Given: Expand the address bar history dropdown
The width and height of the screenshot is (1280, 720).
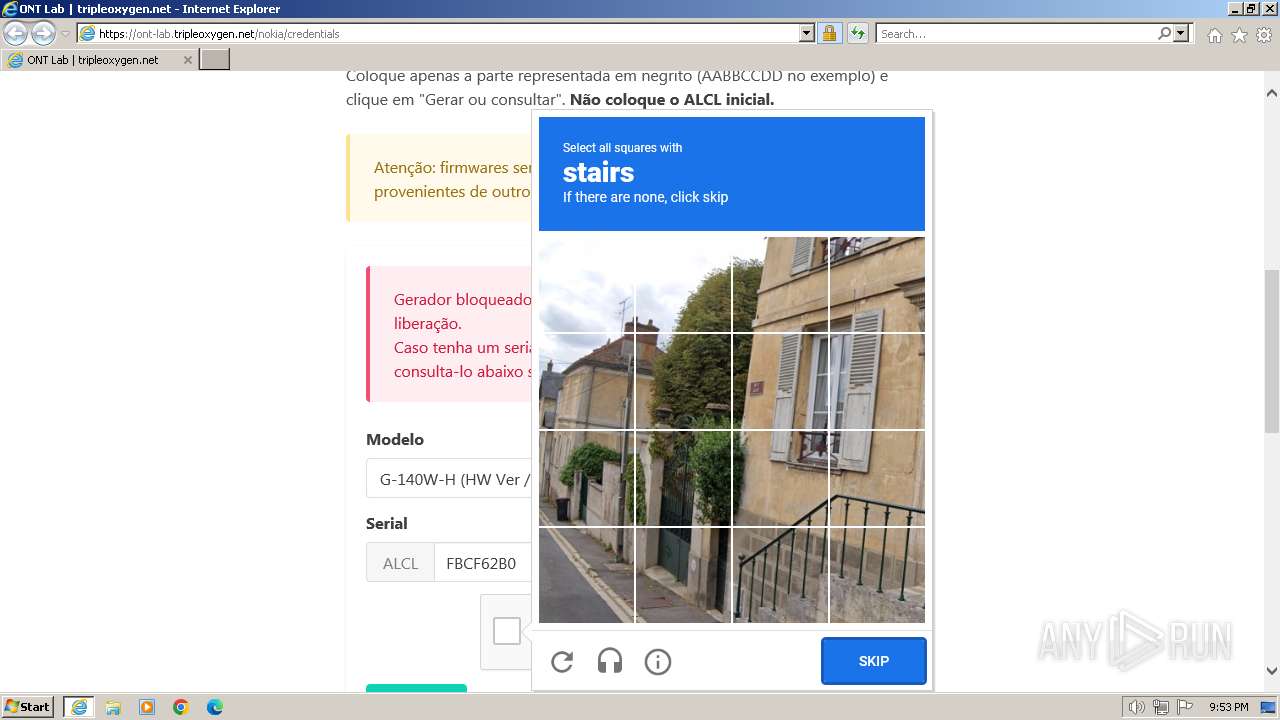Looking at the screenshot, I should (807, 33).
